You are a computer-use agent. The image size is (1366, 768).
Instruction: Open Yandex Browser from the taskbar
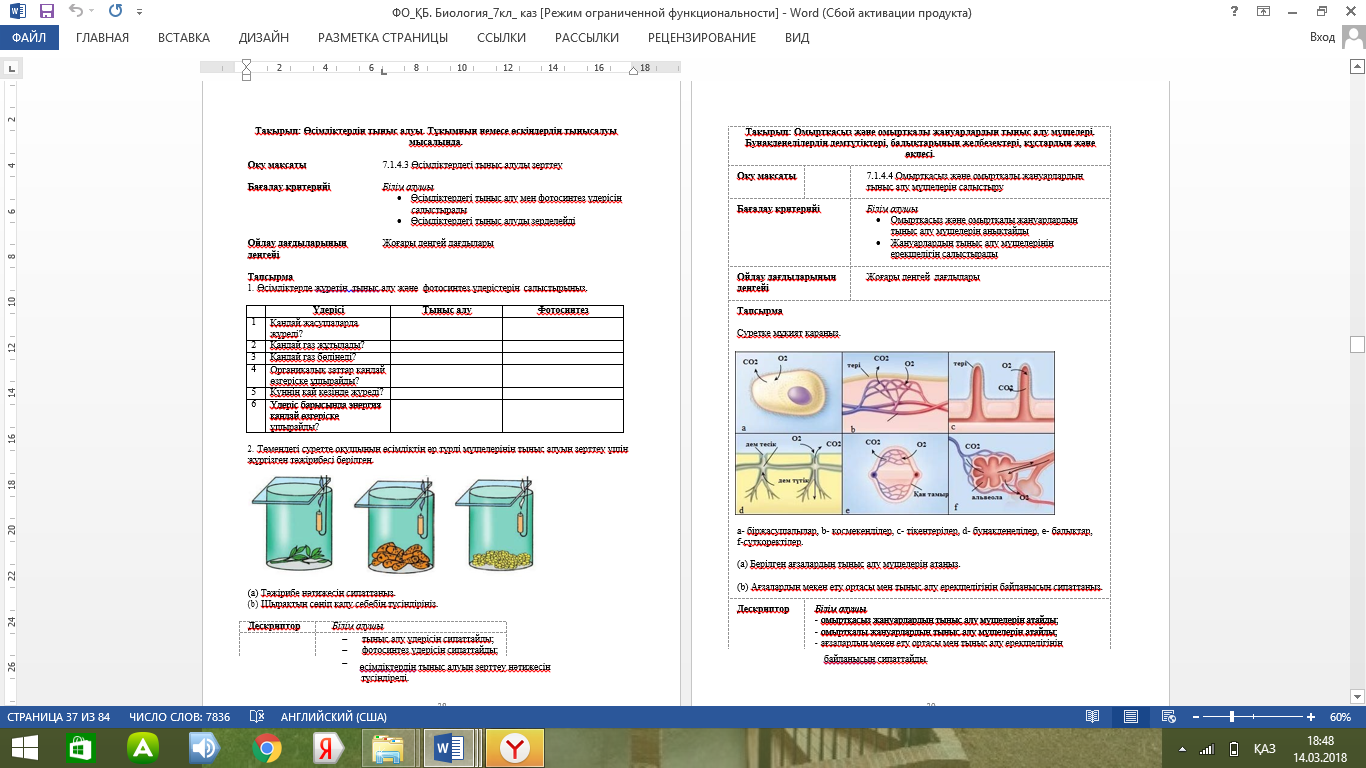[x=514, y=748]
